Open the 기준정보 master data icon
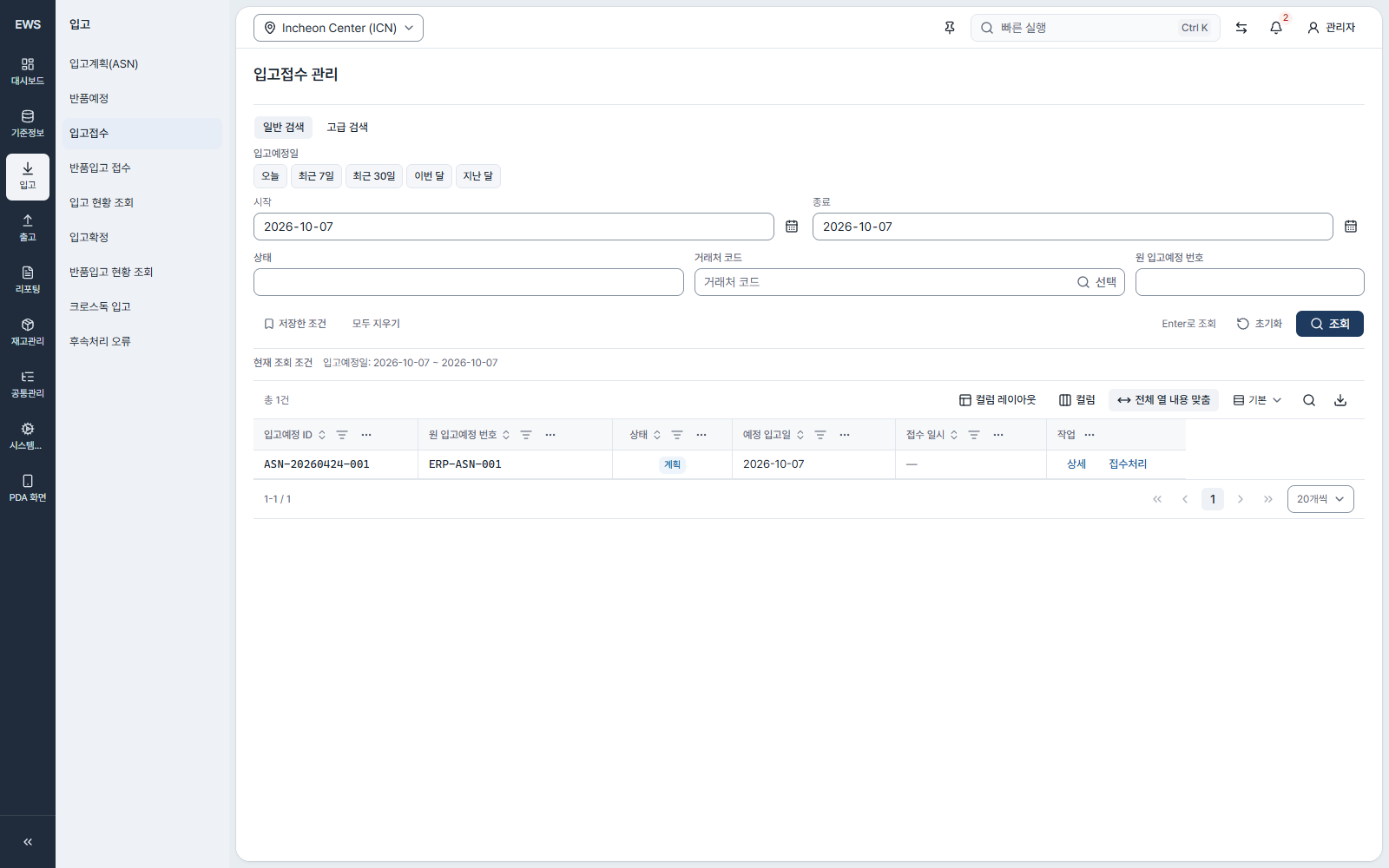1389x868 pixels. (x=28, y=124)
